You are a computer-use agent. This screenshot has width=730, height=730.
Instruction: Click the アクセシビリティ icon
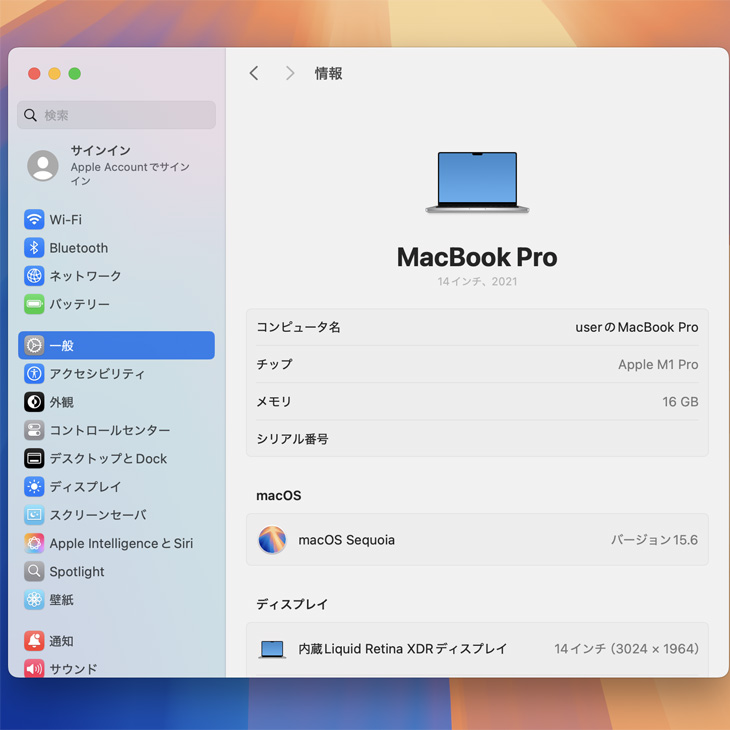(34, 374)
